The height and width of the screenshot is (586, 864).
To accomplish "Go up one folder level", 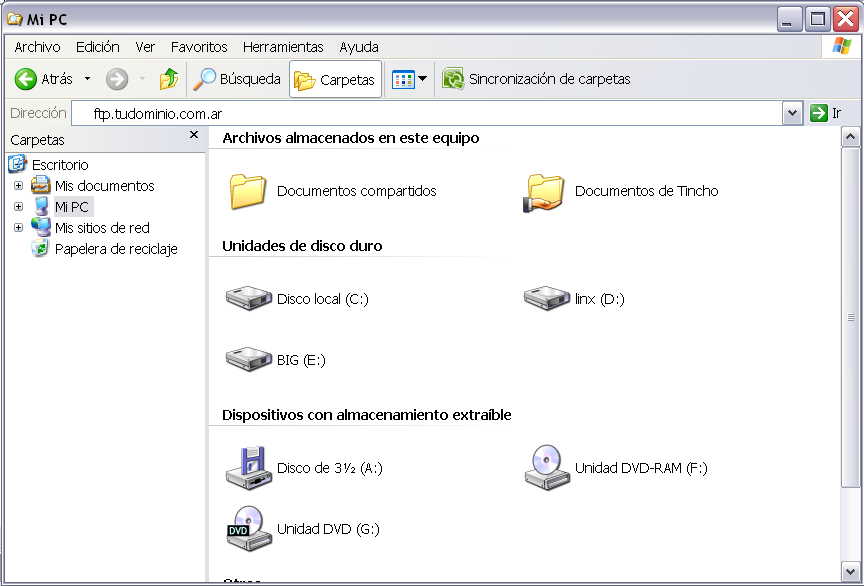I will 169,79.
